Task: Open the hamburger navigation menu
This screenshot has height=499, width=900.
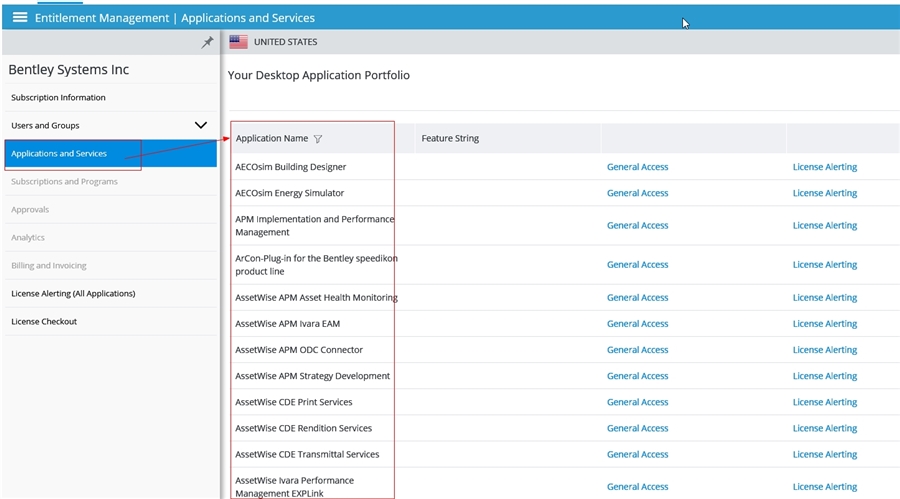Action: [20, 17]
